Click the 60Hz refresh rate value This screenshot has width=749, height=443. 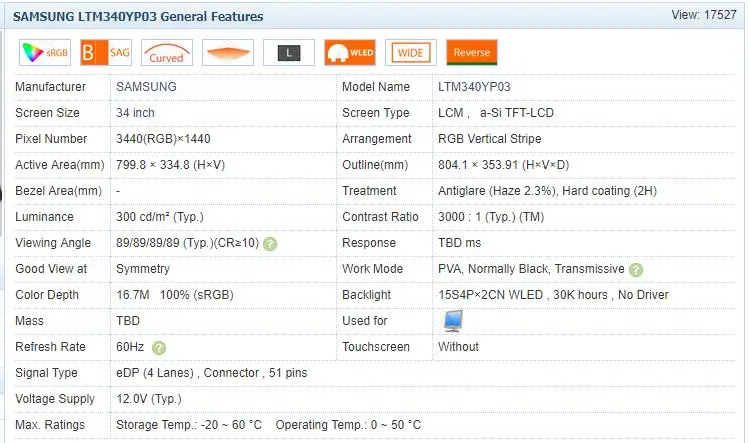(x=130, y=347)
